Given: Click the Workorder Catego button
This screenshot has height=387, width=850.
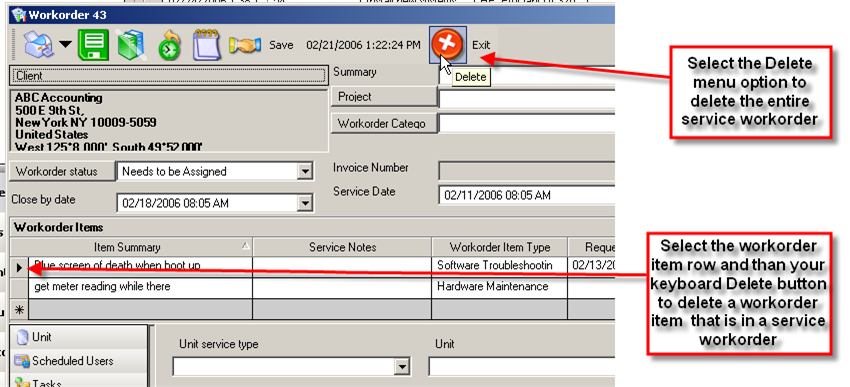Looking at the screenshot, I should tap(384, 124).
